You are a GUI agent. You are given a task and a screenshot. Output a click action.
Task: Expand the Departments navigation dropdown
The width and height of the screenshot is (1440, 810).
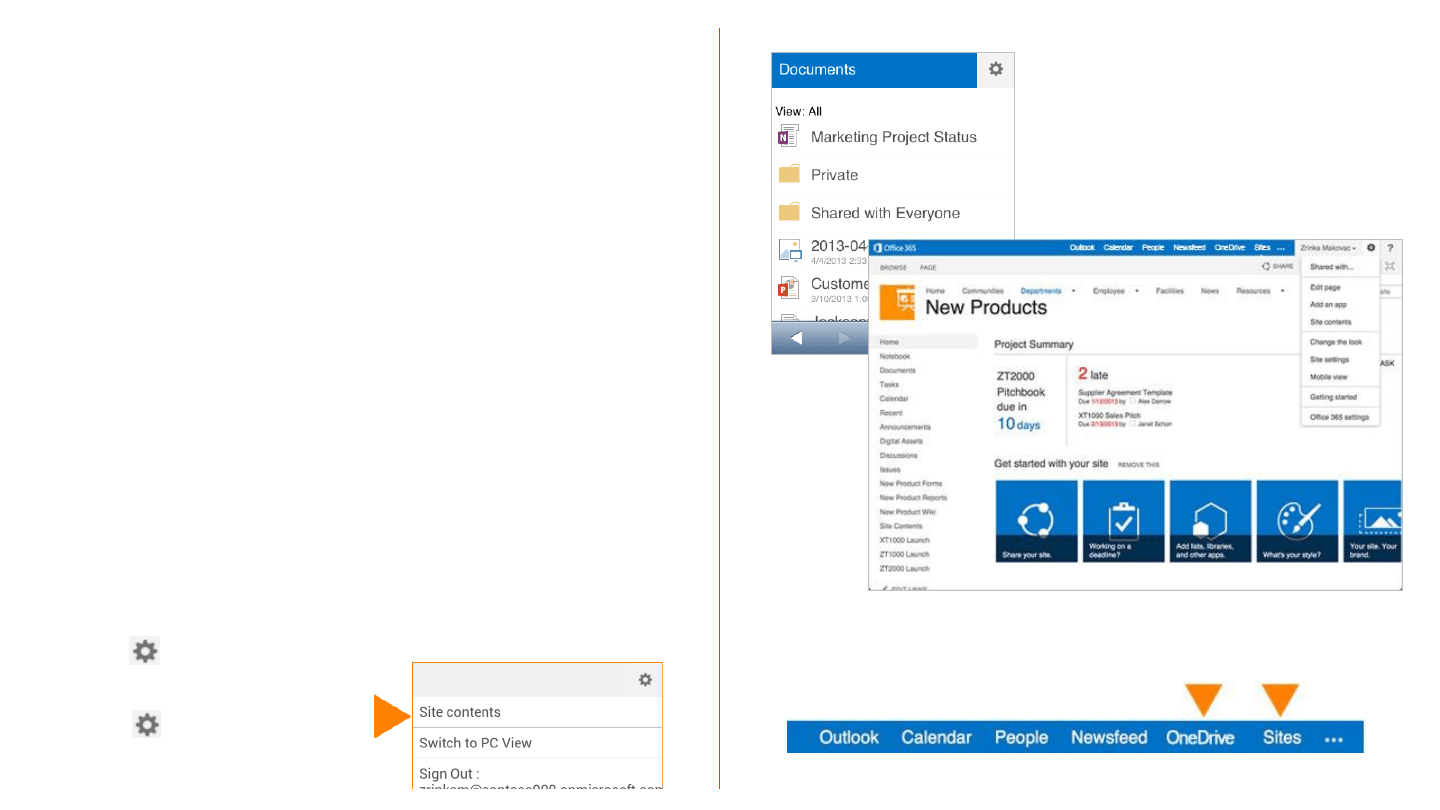click(1073, 291)
